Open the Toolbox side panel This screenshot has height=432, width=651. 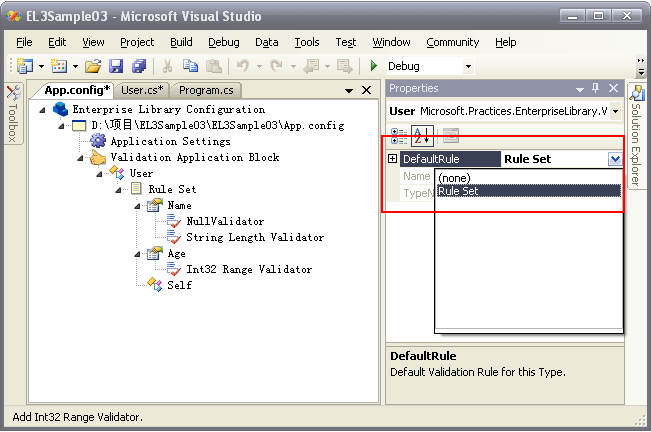click(x=13, y=113)
